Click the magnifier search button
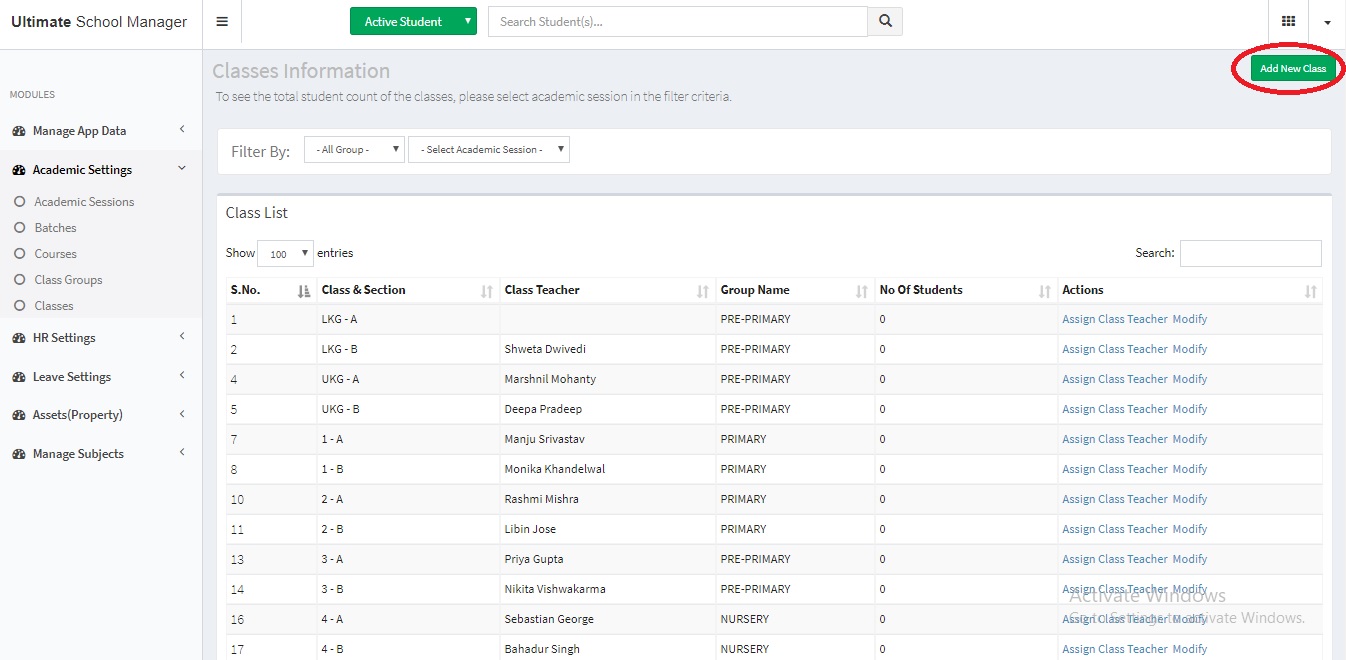 tap(885, 21)
